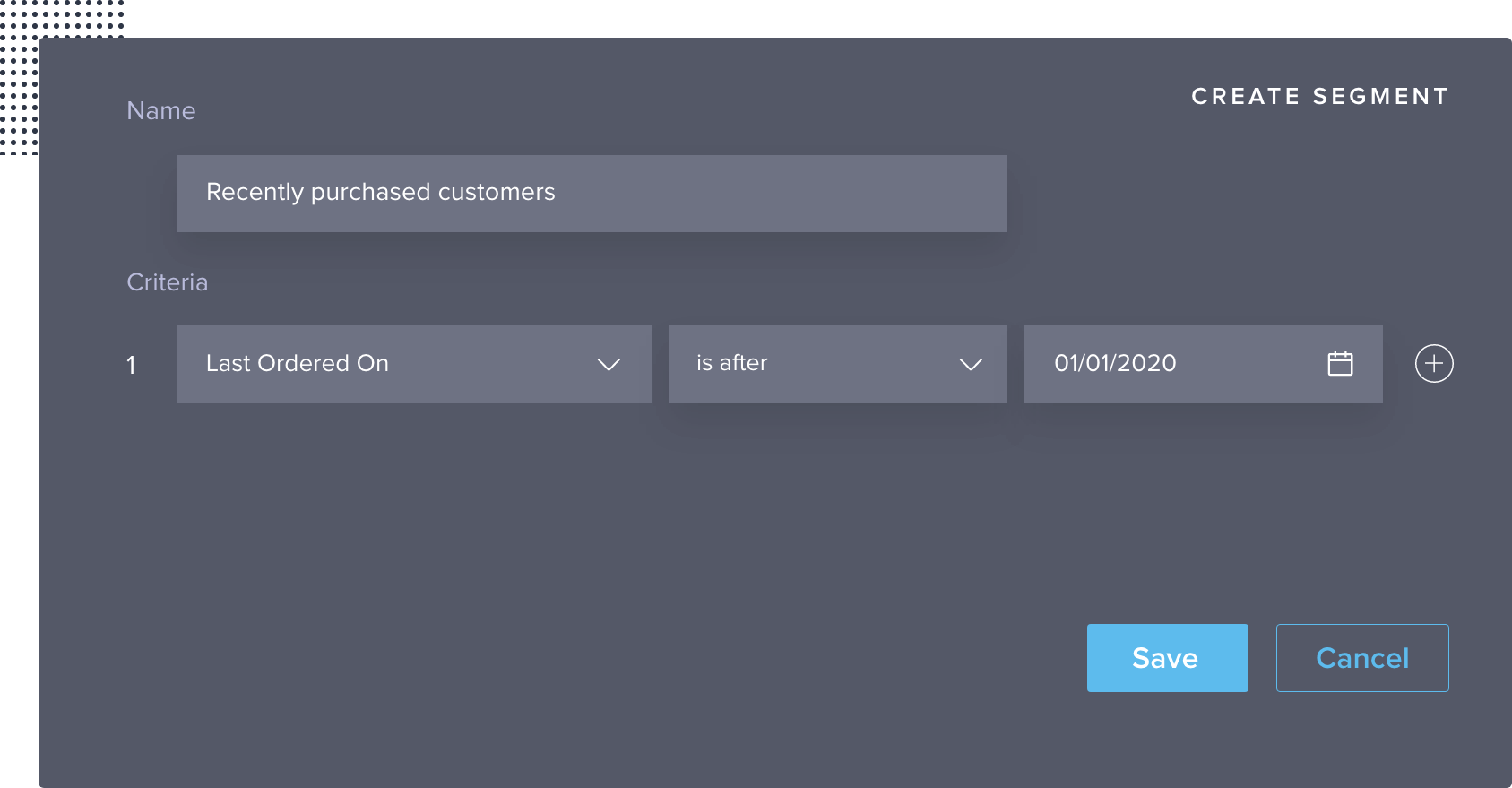Open the calendar date picker icon
Viewport: 1512px width, 788px height.
coord(1340,363)
